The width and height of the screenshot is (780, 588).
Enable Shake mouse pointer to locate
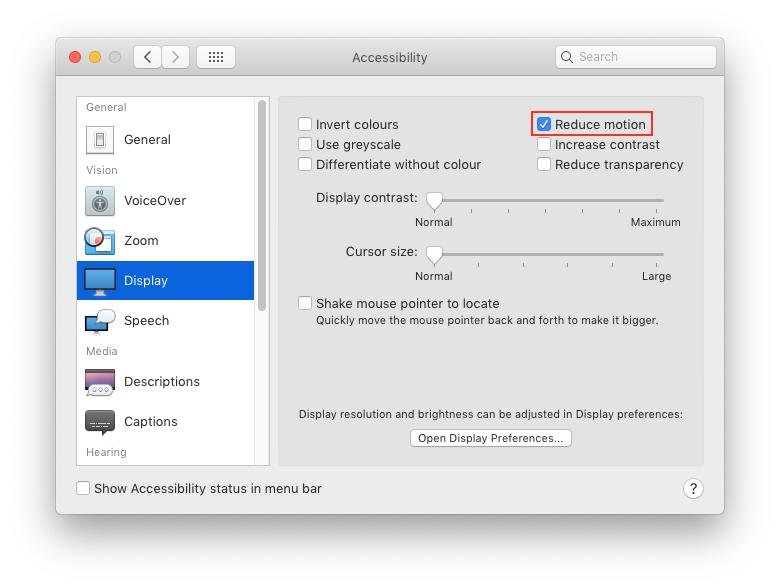[x=305, y=304]
